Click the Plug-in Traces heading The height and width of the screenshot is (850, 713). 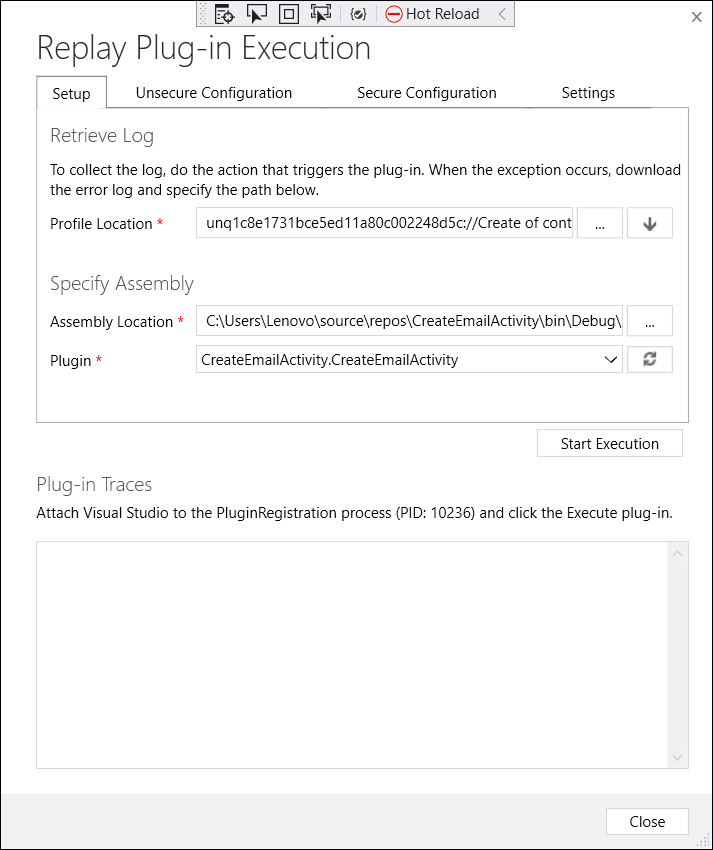pos(94,484)
